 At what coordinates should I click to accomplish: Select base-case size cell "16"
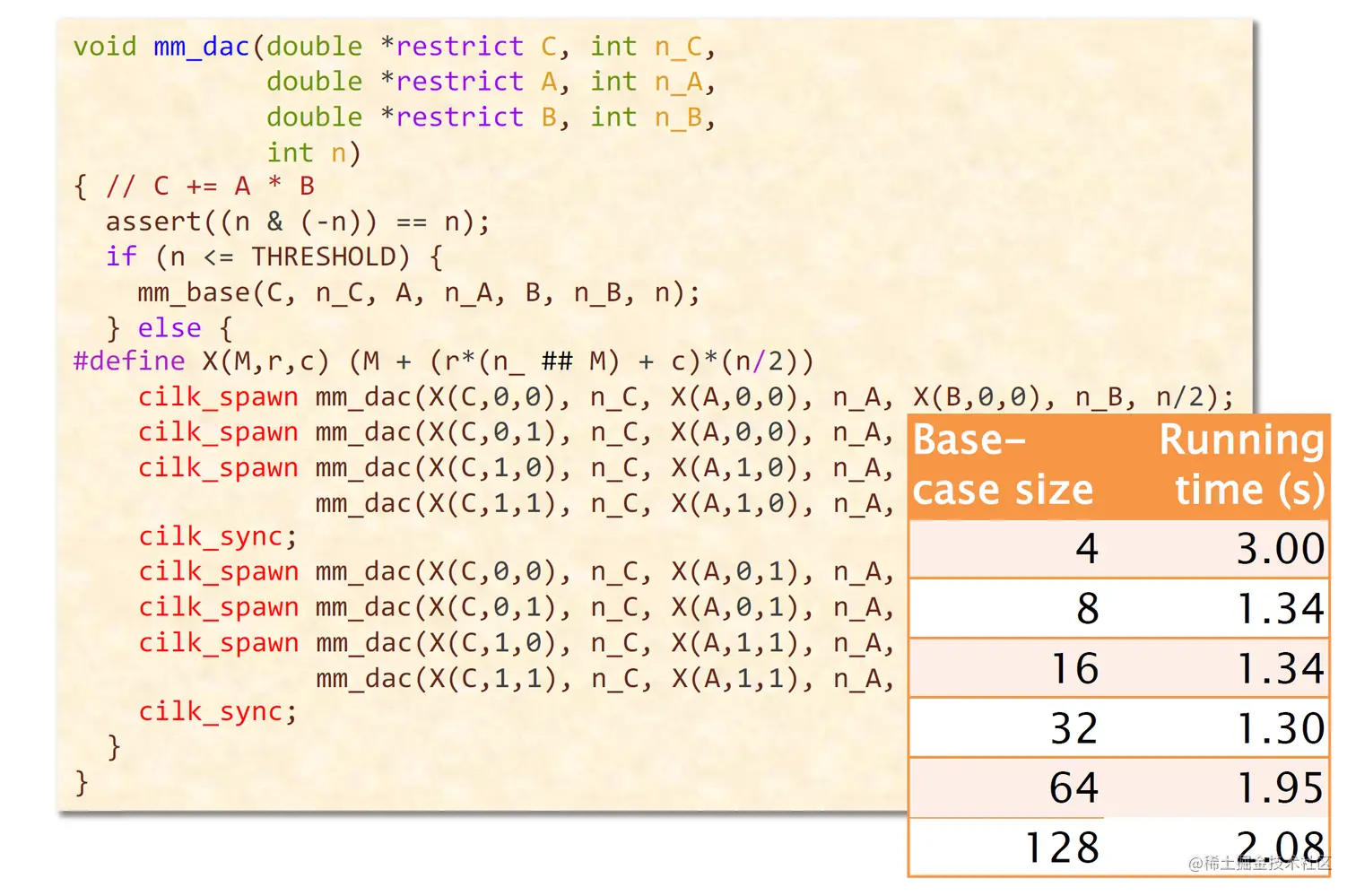(1074, 668)
